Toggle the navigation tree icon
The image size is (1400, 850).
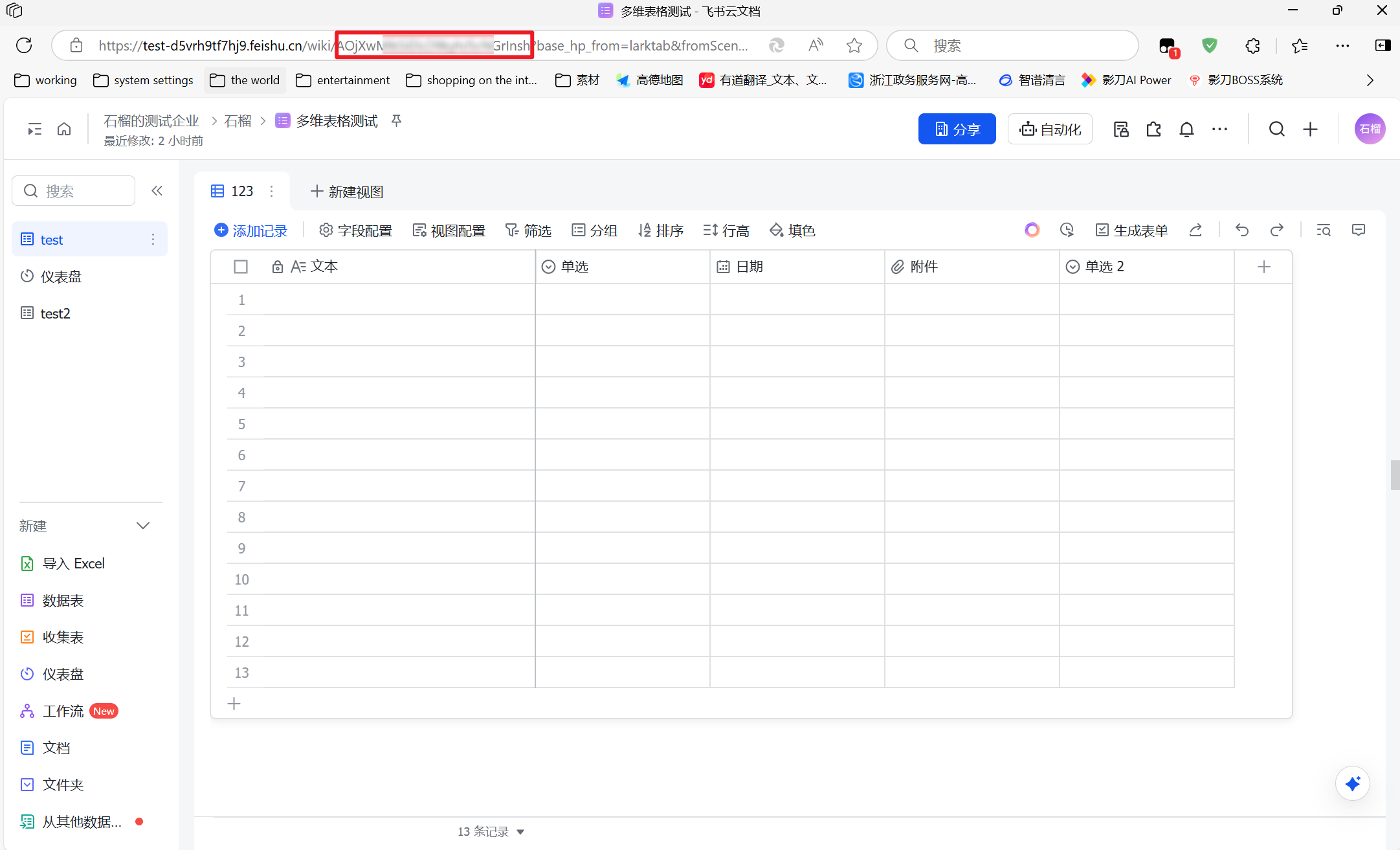[x=34, y=129]
